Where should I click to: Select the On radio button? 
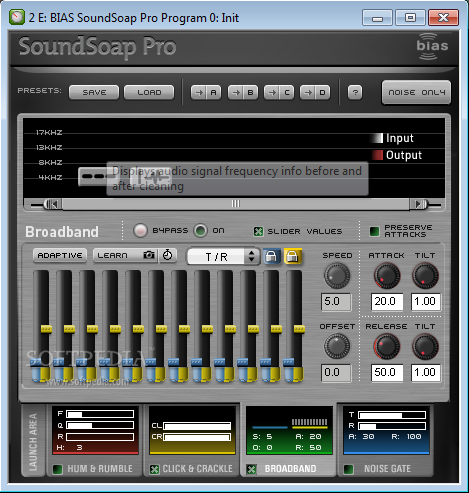[201, 230]
